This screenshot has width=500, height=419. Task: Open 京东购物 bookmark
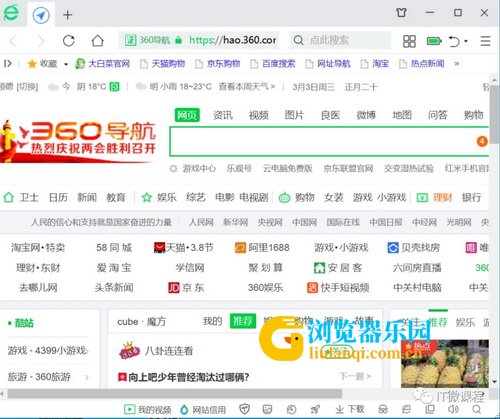coord(217,64)
